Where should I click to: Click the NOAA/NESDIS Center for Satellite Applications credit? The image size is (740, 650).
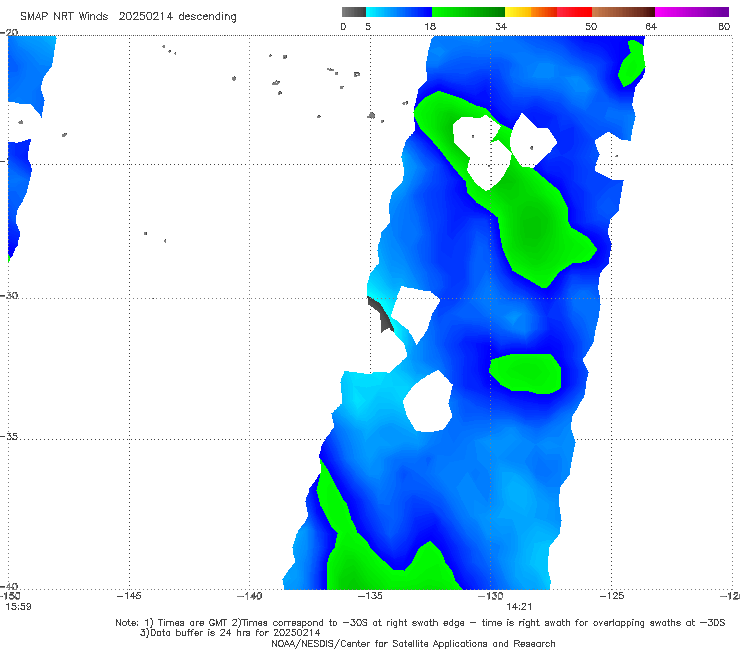(413, 644)
